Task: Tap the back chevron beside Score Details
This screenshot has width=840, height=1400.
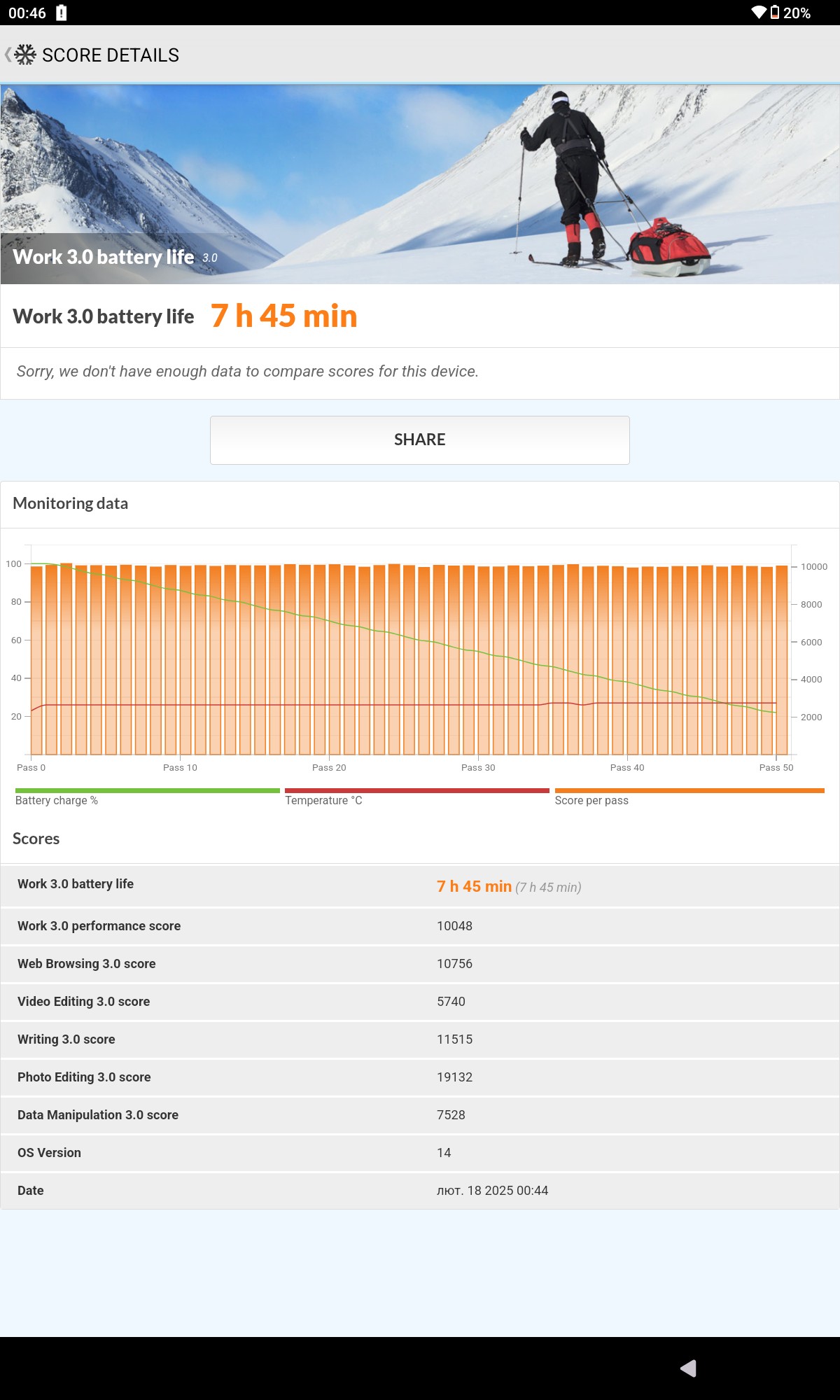Action: [8, 55]
